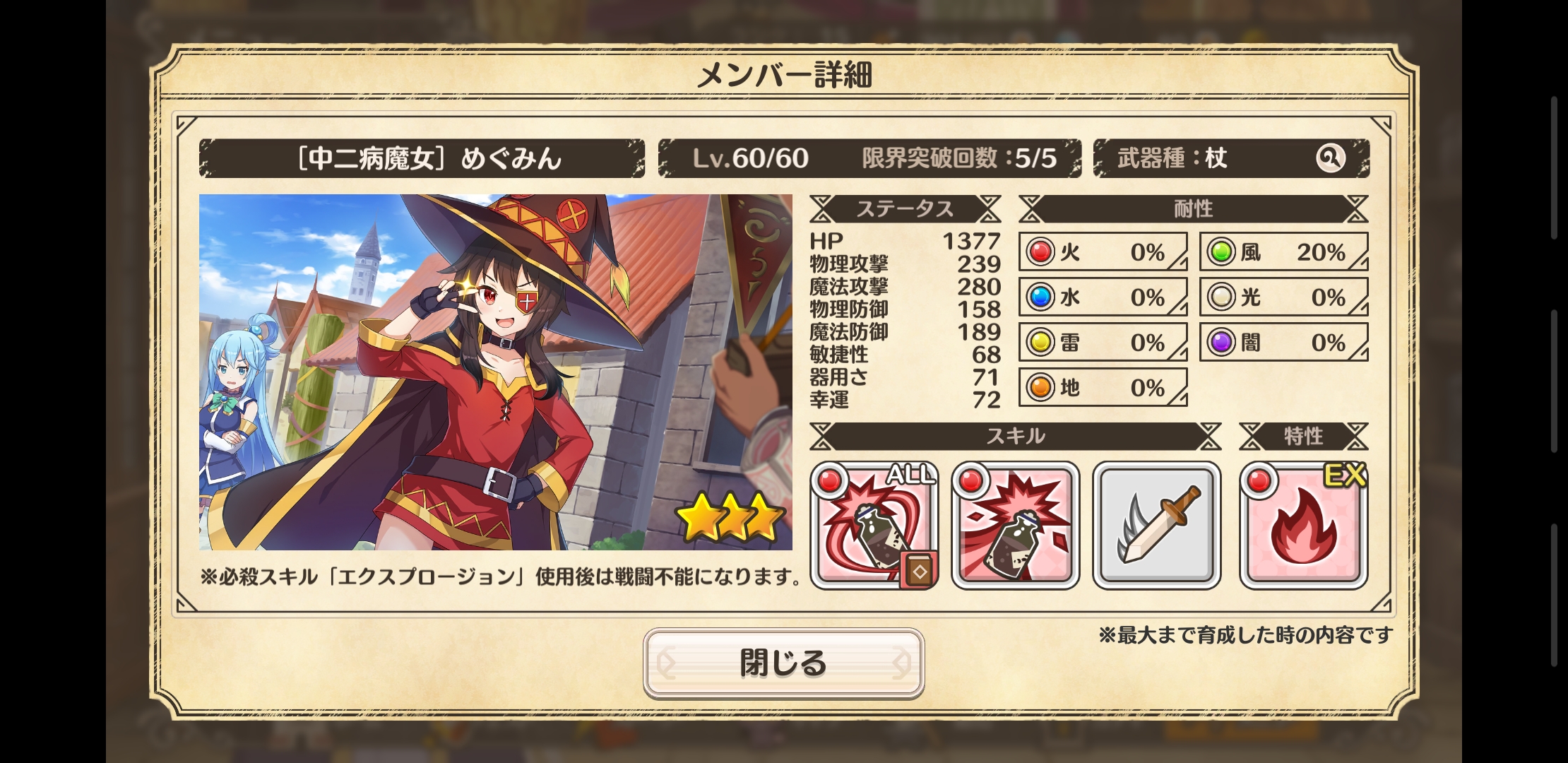Screen dimensions: 1568x763
Task: Tap the 武器種：杖 weapon type bar
Action: (1231, 158)
